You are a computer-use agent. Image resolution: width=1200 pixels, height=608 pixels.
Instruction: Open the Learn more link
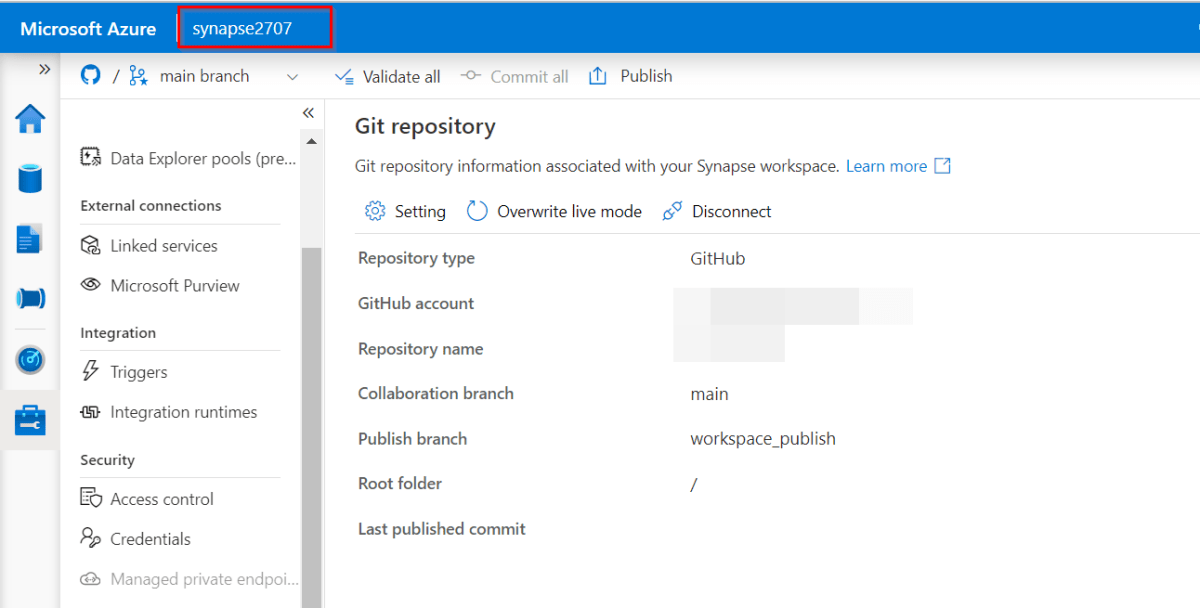tap(886, 166)
